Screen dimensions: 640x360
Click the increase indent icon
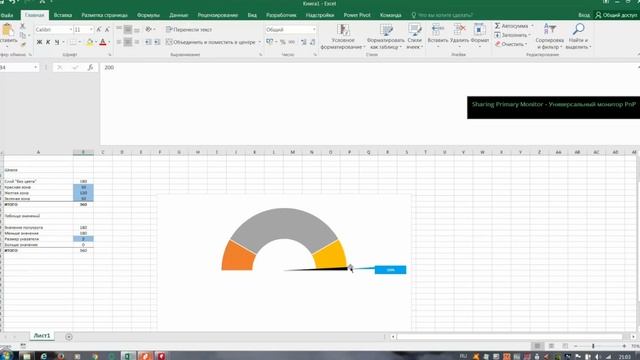(x=157, y=42)
